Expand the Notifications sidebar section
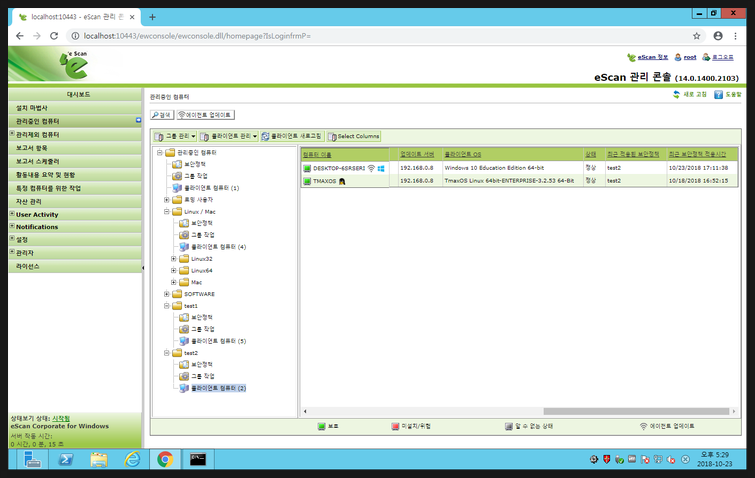 [x=12, y=226]
